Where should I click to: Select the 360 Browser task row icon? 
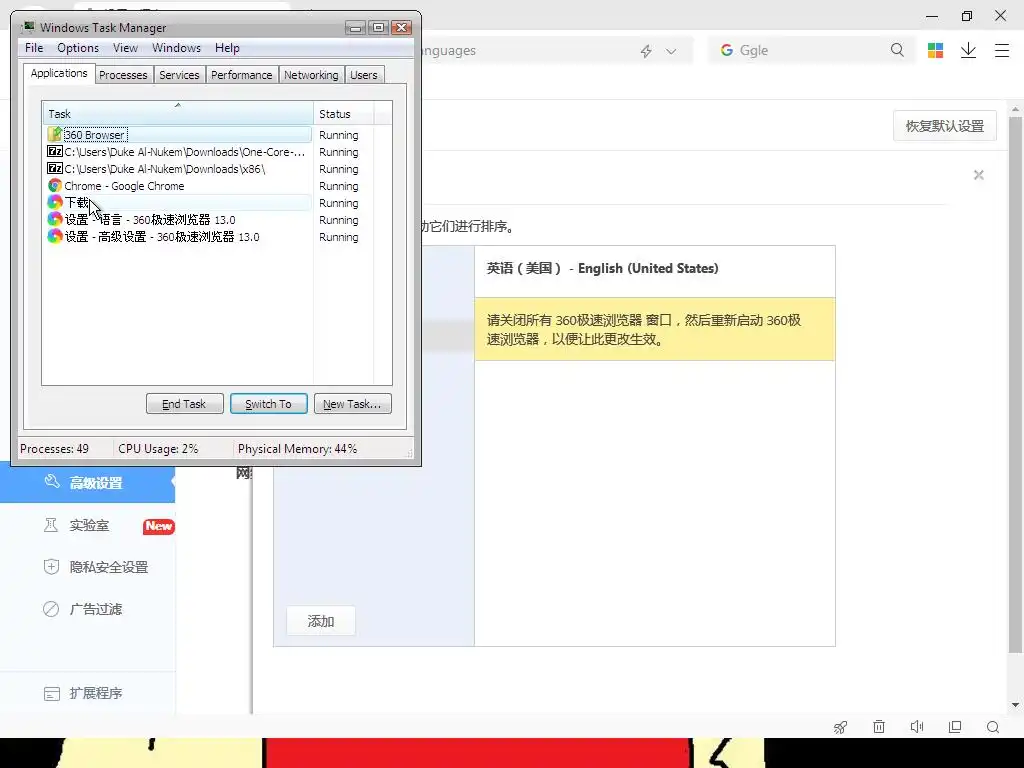coord(55,135)
